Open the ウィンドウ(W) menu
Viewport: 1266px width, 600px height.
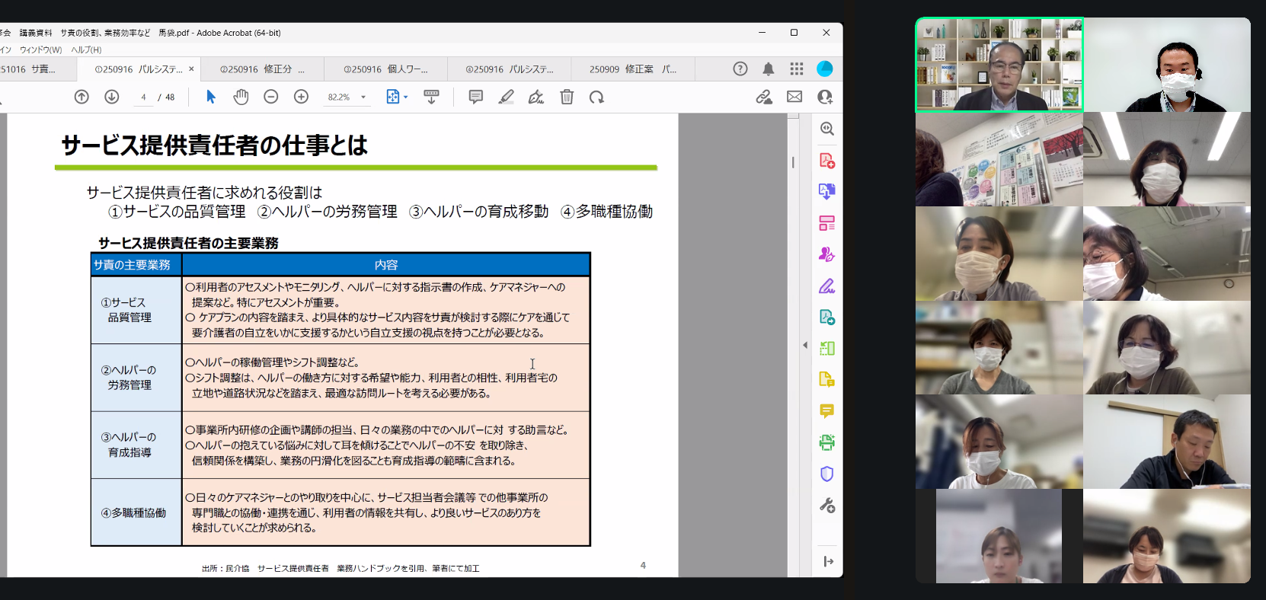coord(41,50)
